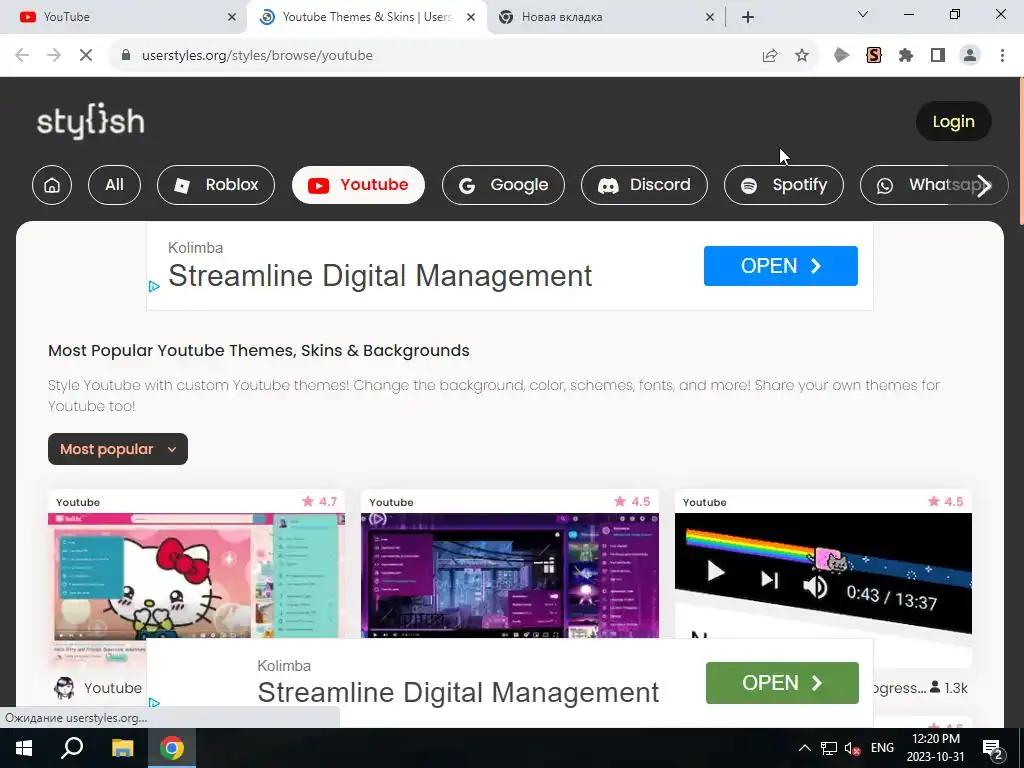Open File Explorer from taskbar

pyautogui.click(x=122, y=748)
